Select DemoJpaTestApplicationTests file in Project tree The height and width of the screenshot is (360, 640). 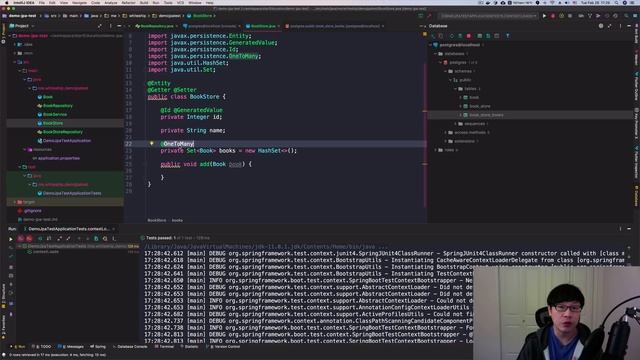72,193
